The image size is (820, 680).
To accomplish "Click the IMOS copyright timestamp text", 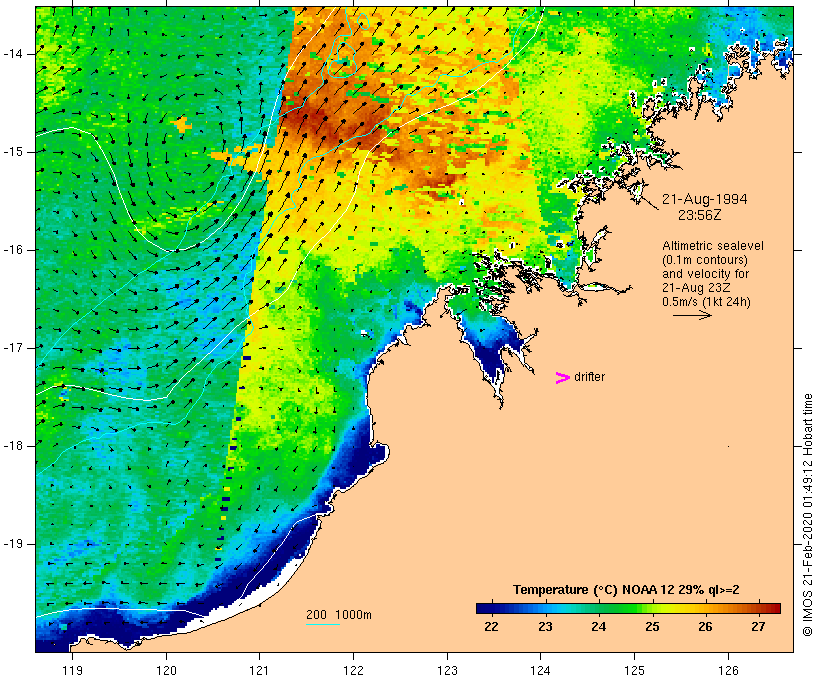I will (807, 515).
